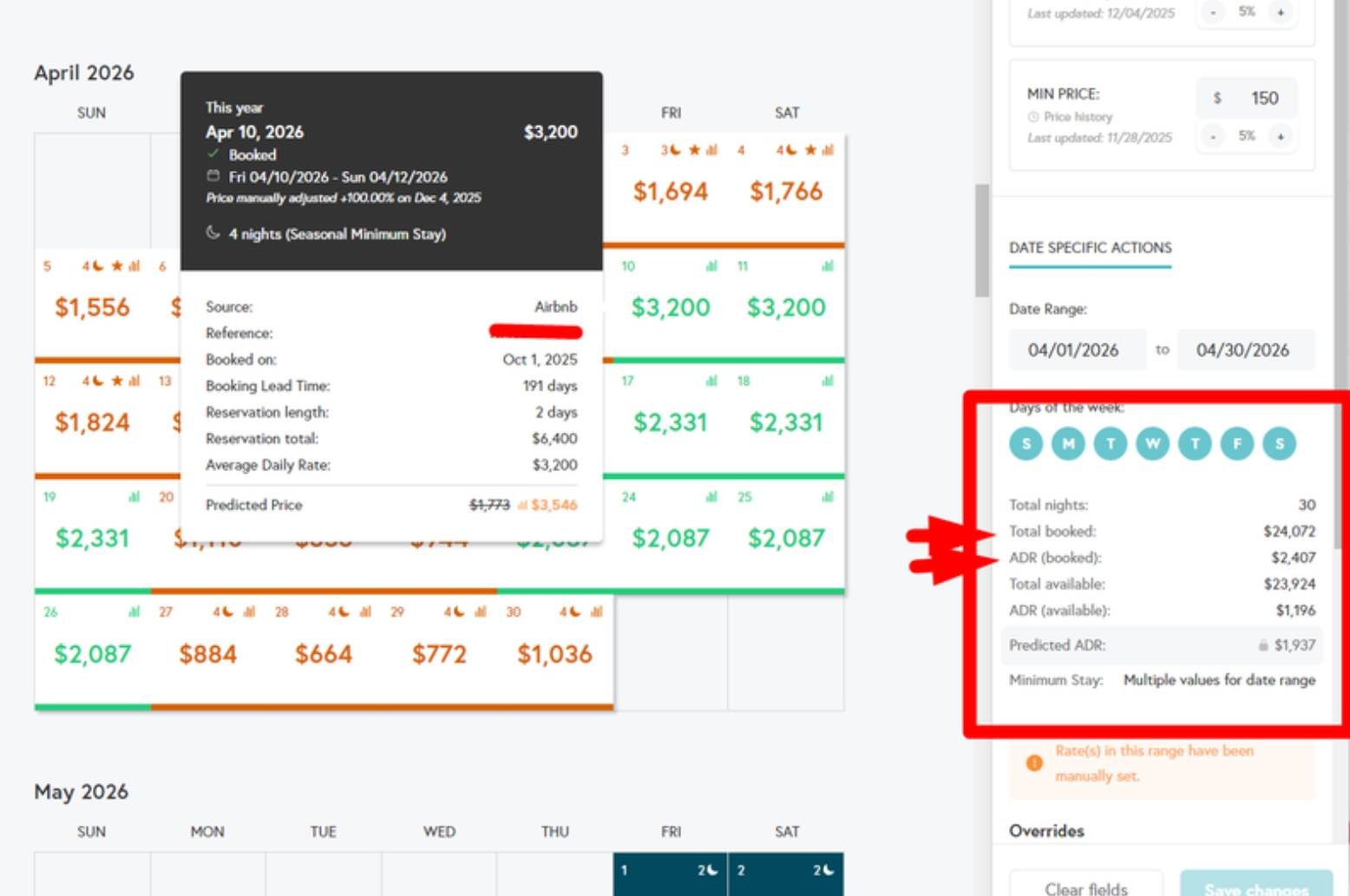Click the bar chart icon on April 25
This screenshot has height=896, width=1350.
click(827, 497)
